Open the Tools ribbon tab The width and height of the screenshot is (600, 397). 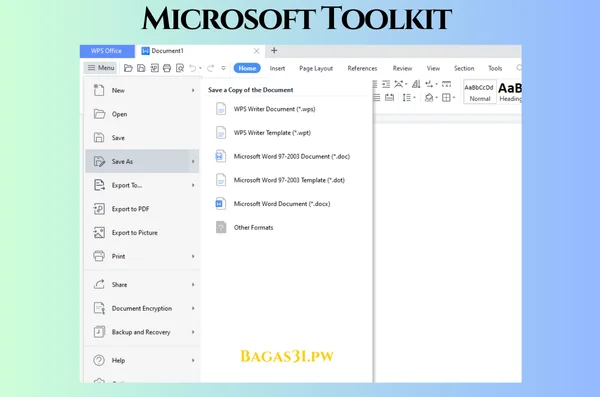coord(495,68)
